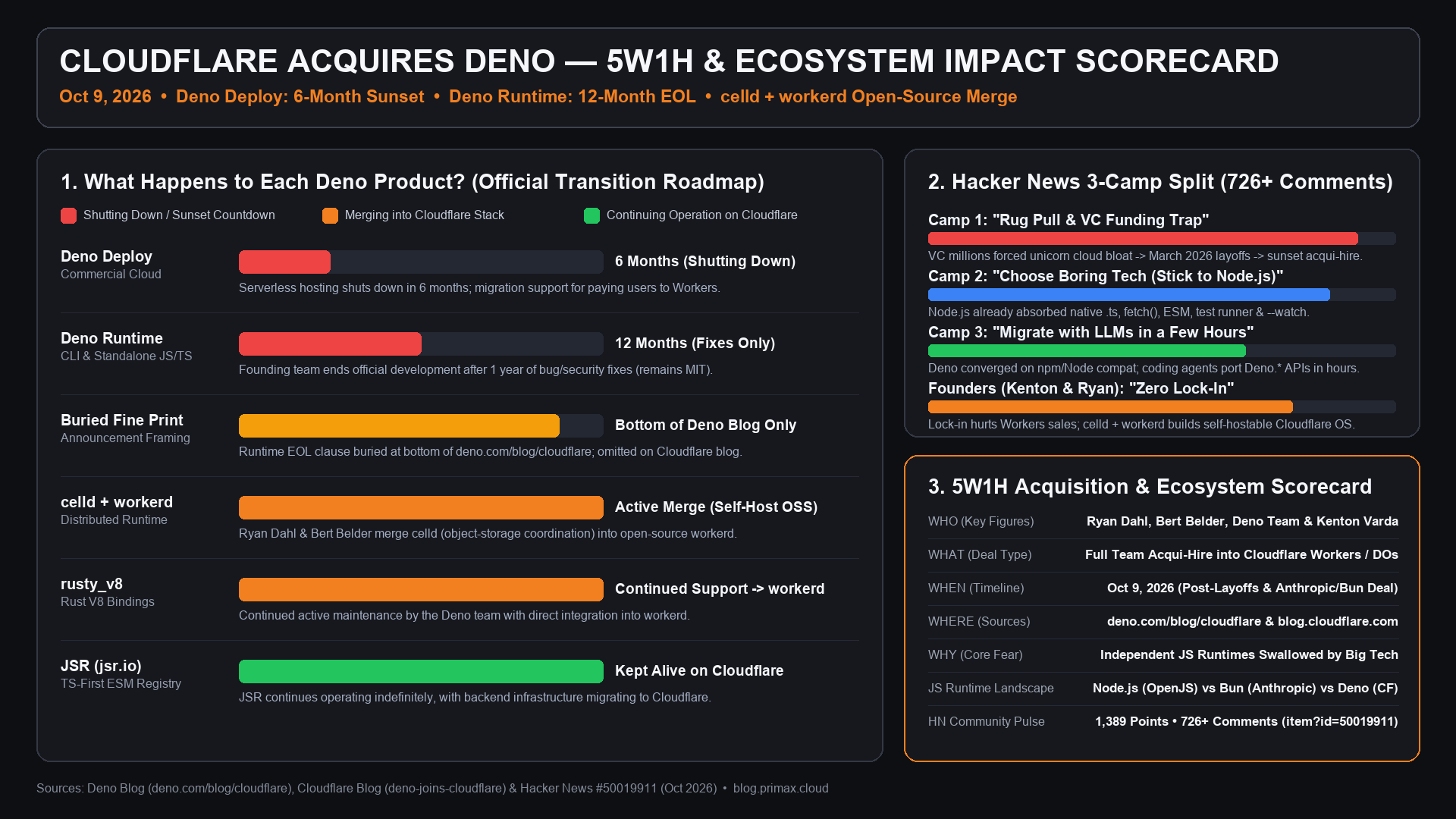Click 'celld + workerd Open-Source Merge' subtitle text
The height and width of the screenshot is (819, 1456).
868,96
